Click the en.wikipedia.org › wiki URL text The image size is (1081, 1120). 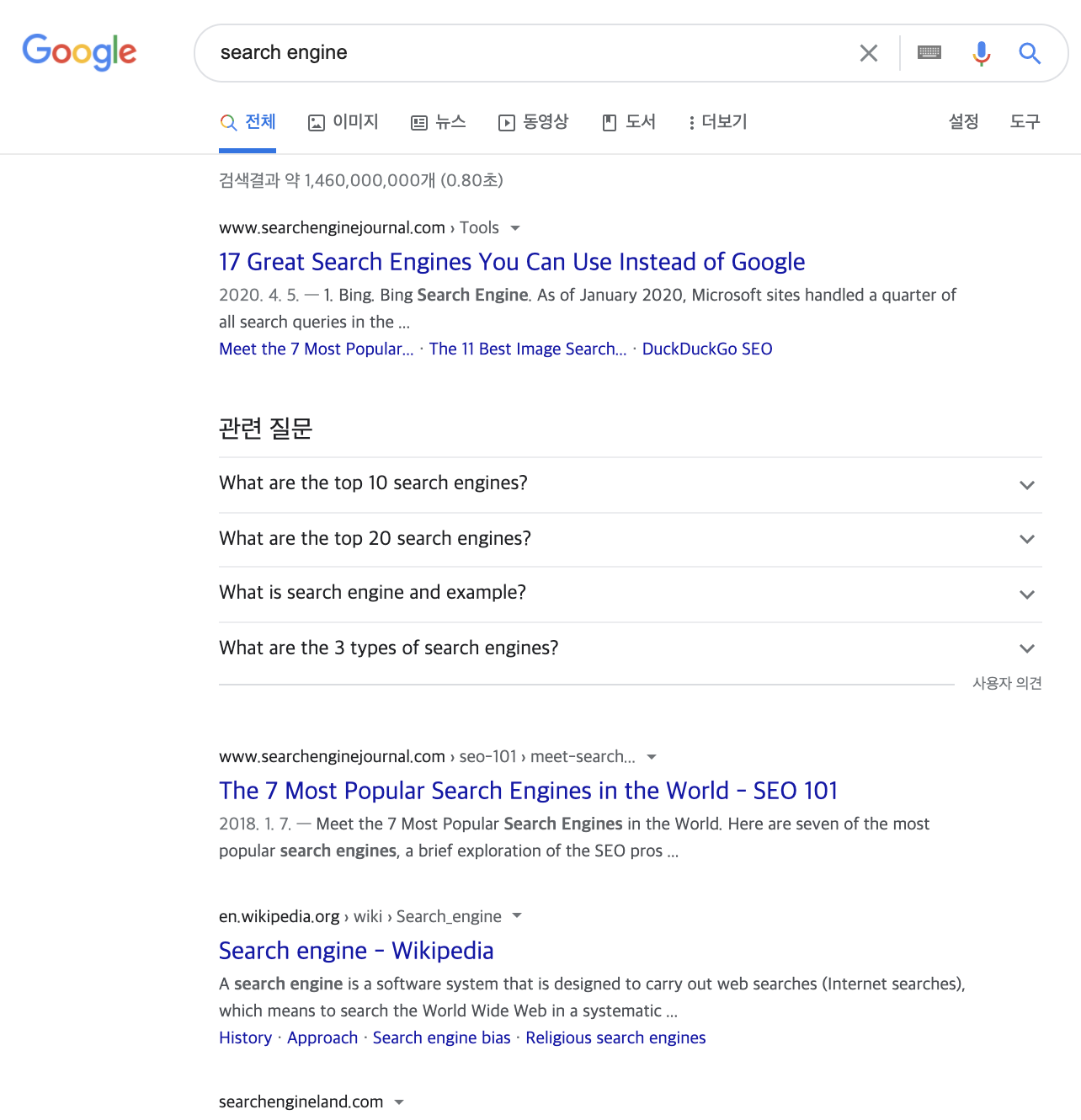point(360,916)
